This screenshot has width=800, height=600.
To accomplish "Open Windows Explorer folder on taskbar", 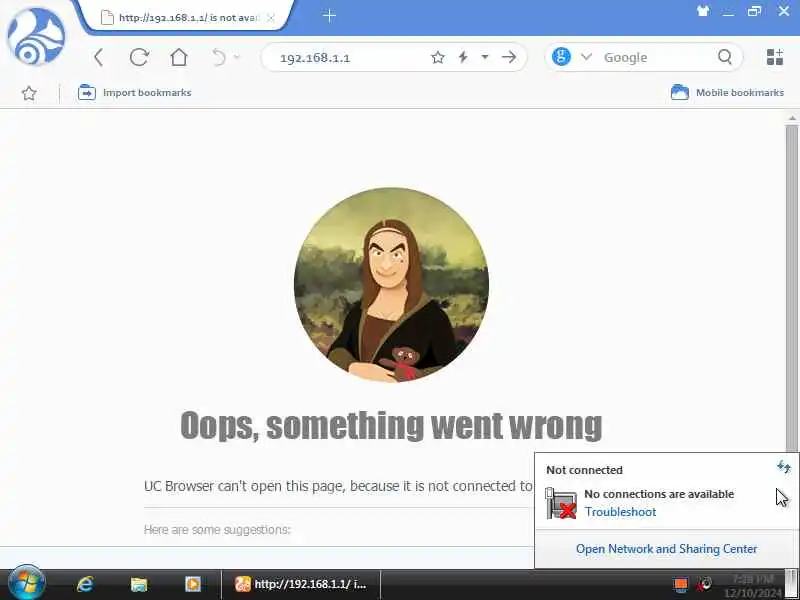I will pyautogui.click(x=139, y=584).
